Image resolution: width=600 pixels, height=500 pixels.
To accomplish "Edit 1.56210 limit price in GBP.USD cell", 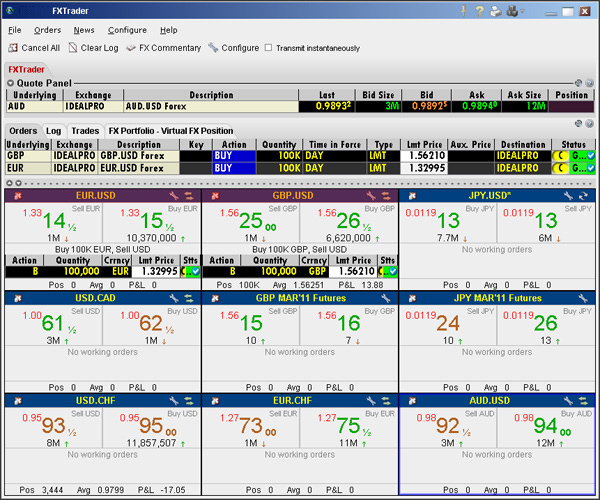I will pyautogui.click(x=352, y=271).
